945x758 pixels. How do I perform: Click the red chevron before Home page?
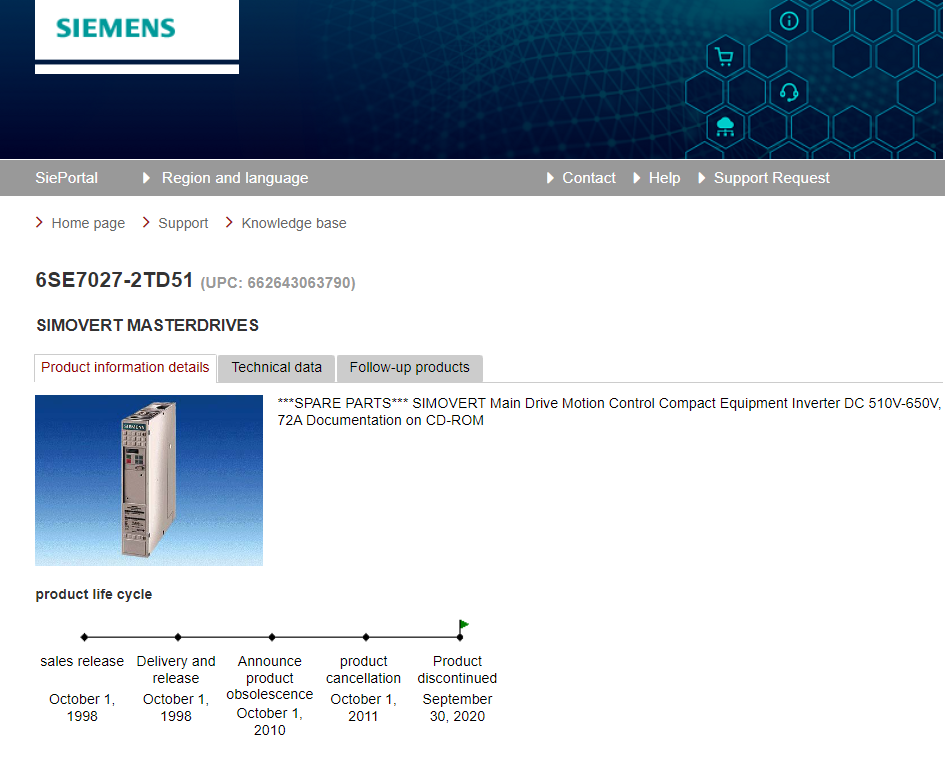[x=39, y=223]
